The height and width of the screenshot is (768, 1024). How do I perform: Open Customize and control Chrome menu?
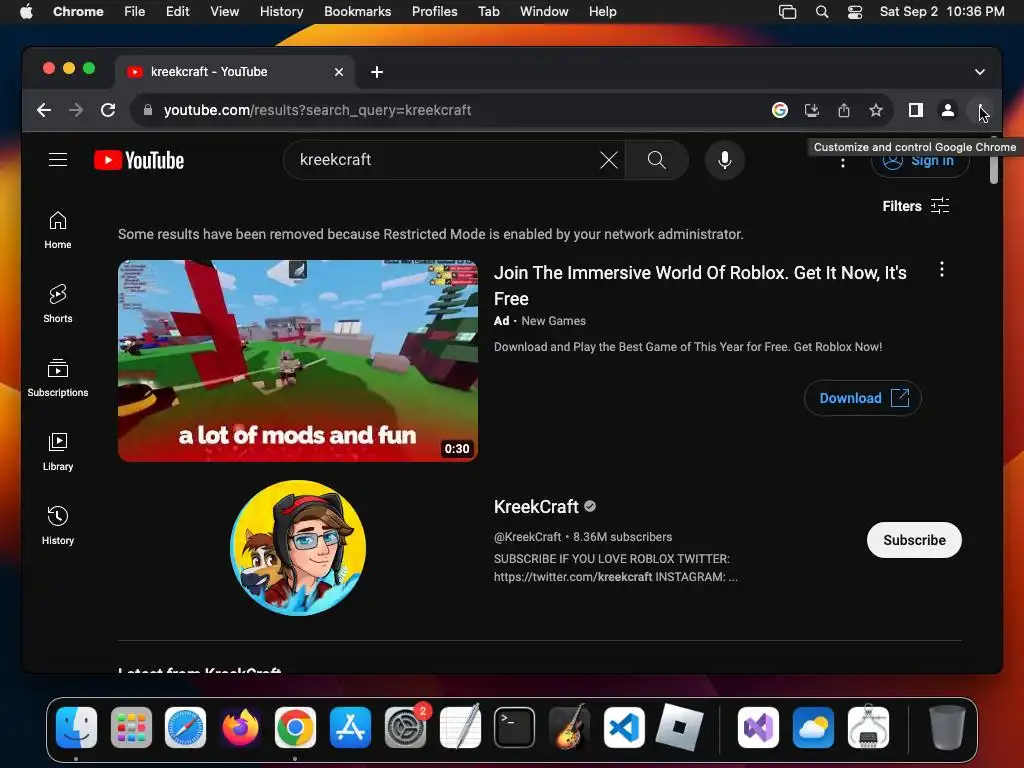click(x=980, y=110)
